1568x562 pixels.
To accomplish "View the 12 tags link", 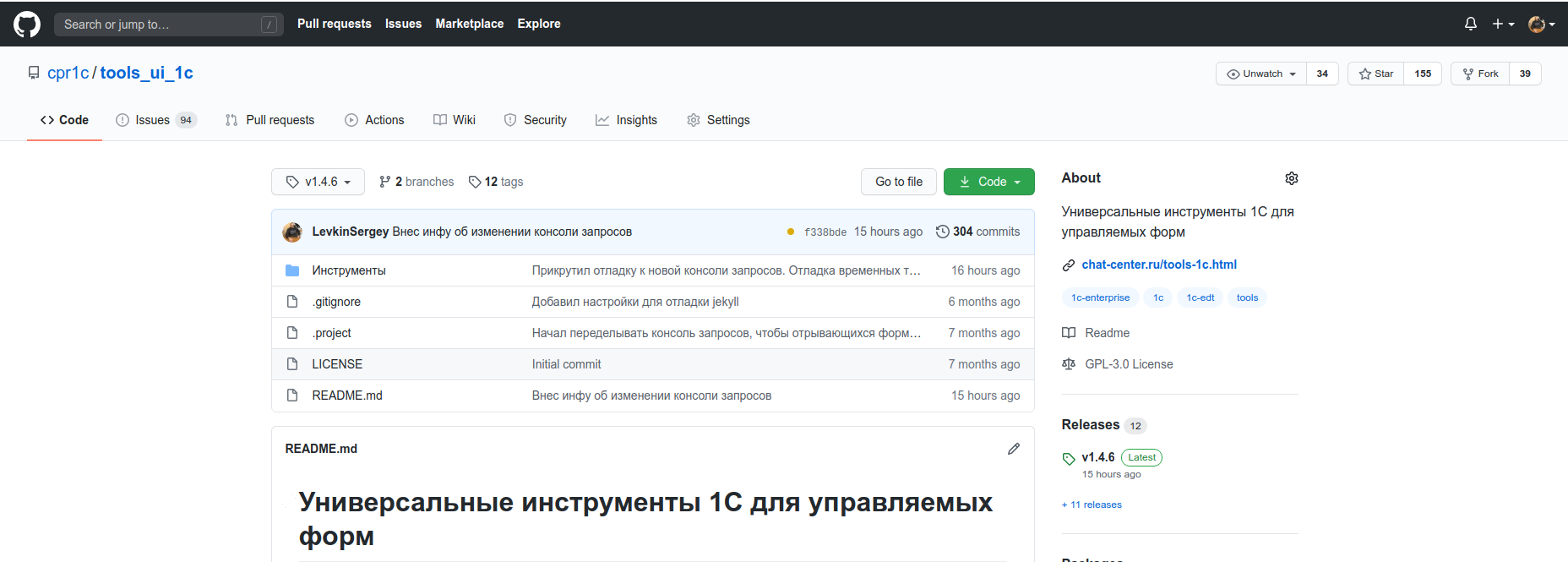I will [496, 182].
